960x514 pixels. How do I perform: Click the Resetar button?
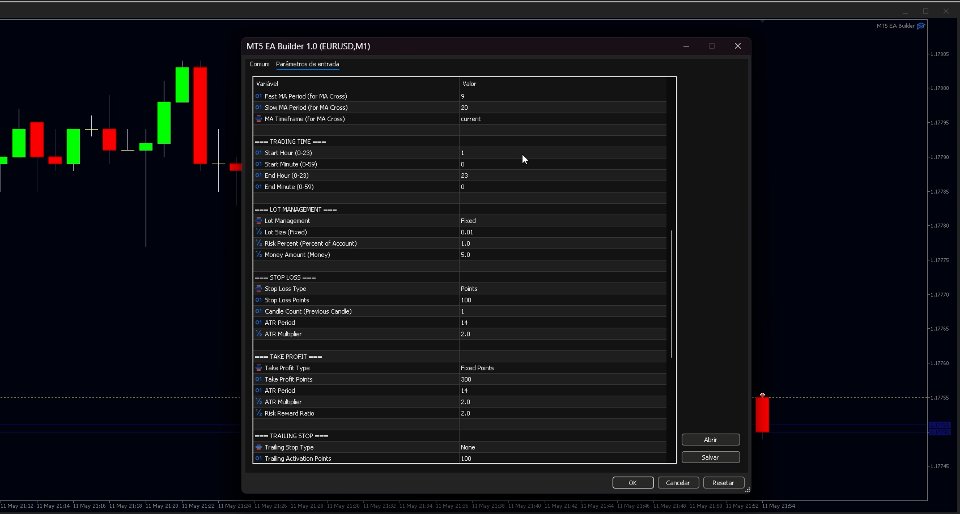(723, 483)
